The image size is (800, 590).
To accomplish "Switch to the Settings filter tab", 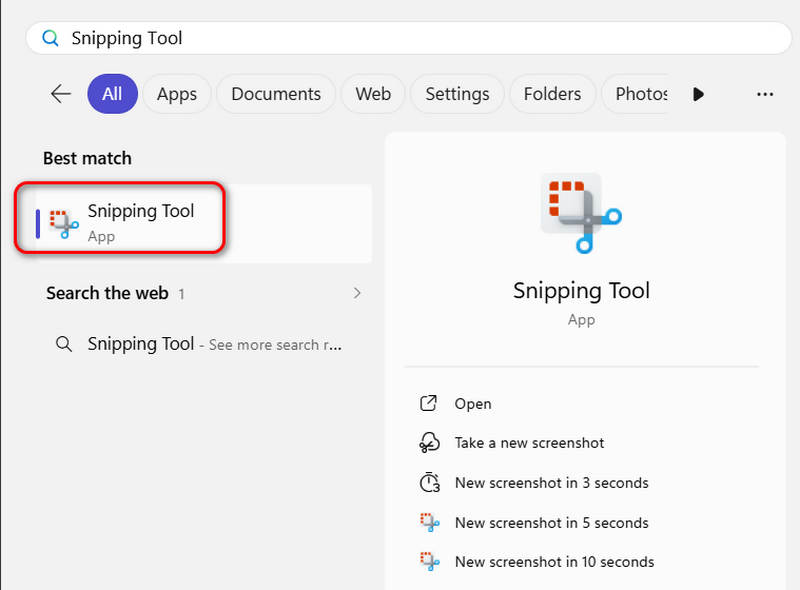I will click(457, 94).
